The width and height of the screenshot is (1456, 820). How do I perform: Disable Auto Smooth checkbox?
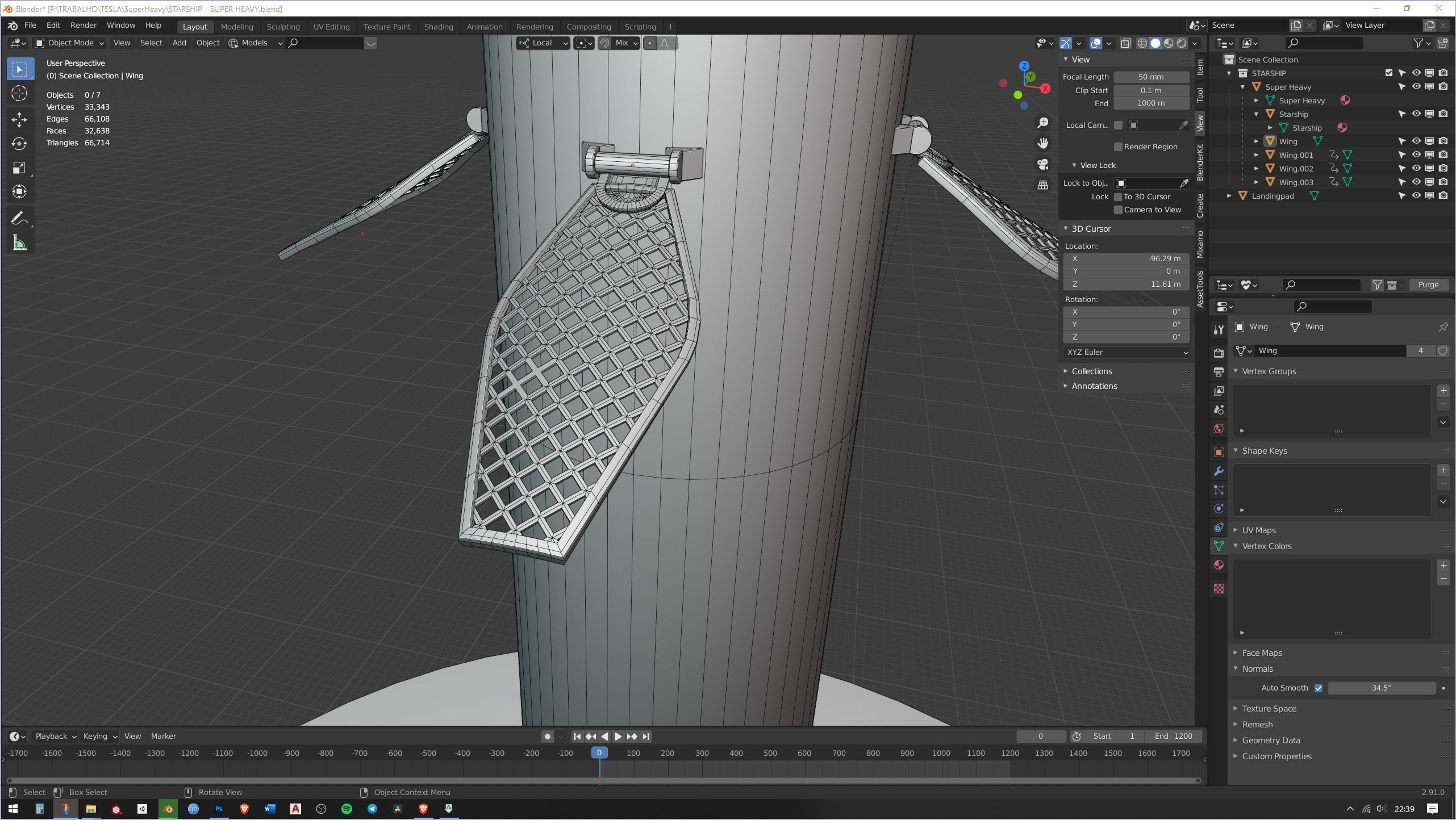tap(1319, 688)
